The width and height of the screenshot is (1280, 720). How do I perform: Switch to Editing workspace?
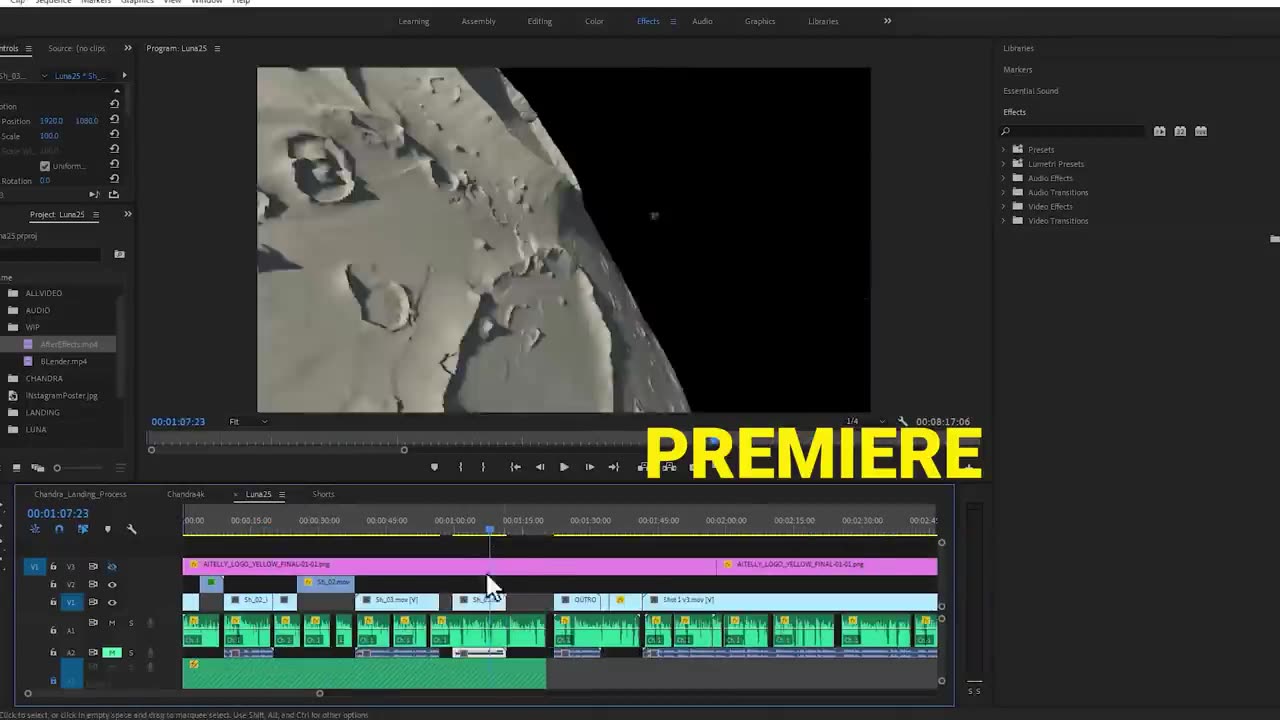click(x=540, y=21)
